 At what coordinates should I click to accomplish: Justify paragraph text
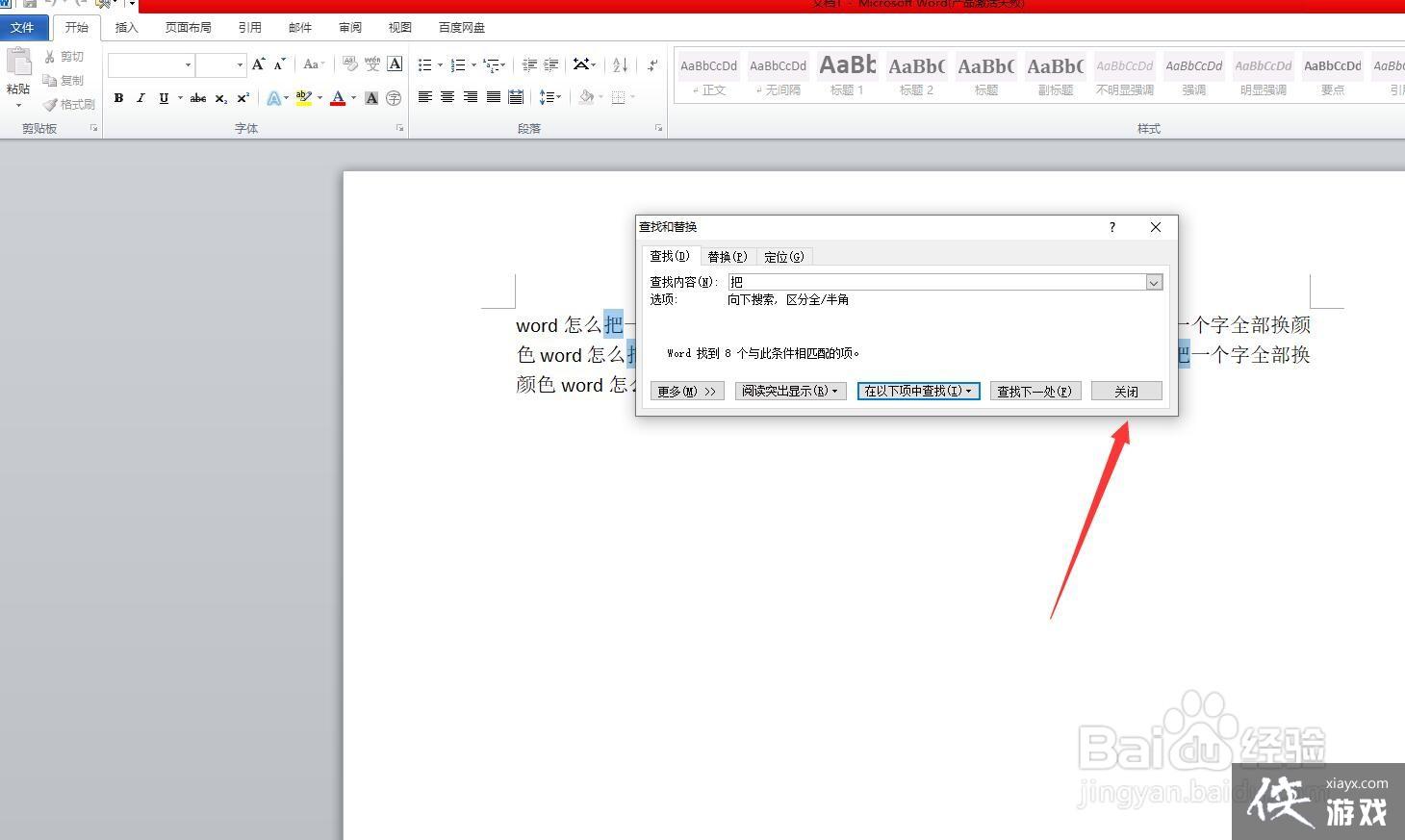pyautogui.click(x=494, y=97)
